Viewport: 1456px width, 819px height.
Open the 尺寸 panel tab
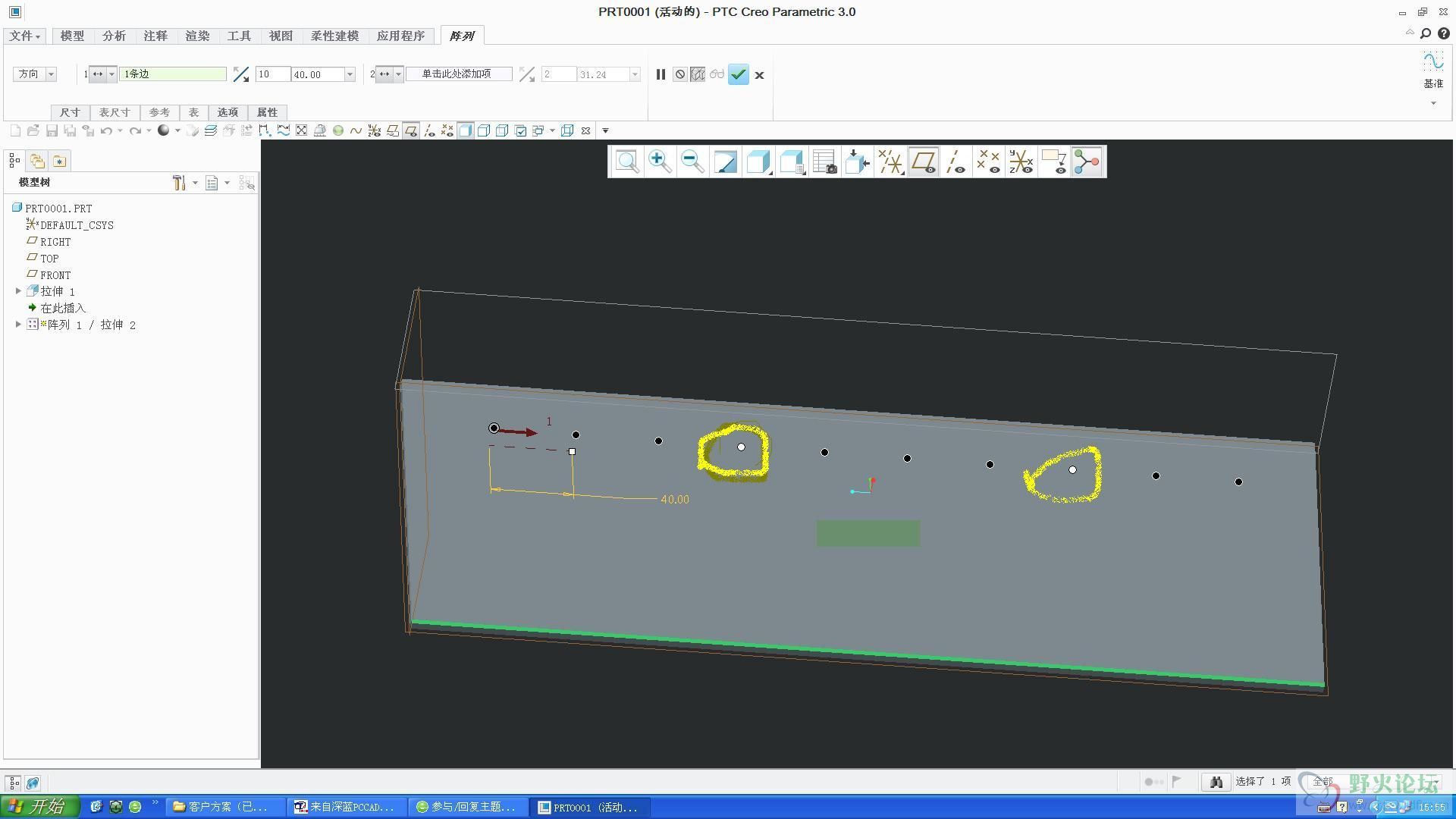click(x=70, y=112)
